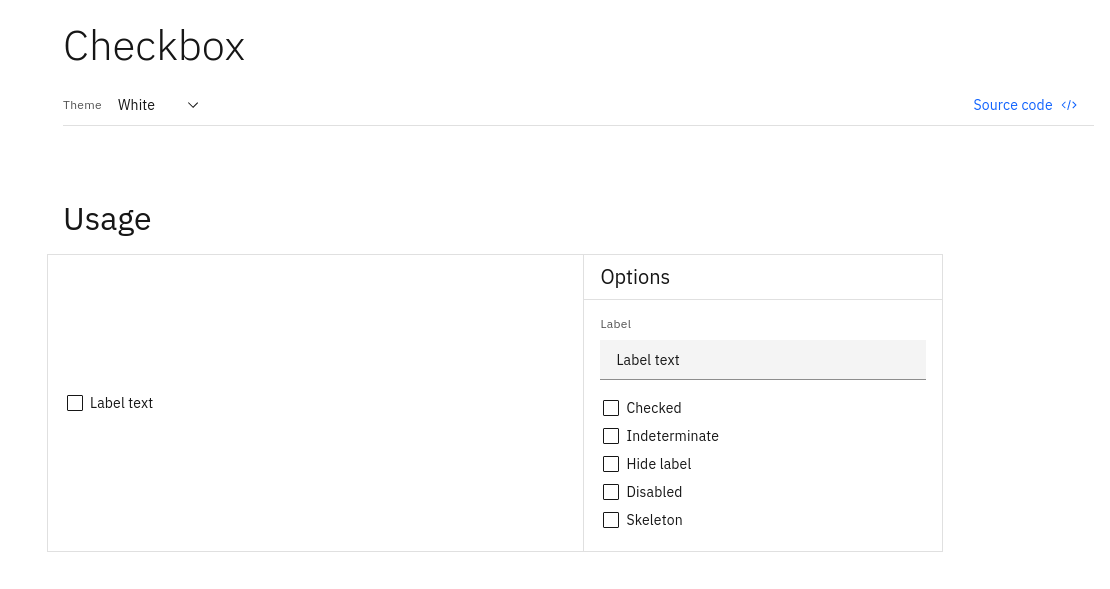Click the 'Indeterminate' option text
1110x589 pixels.
(672, 436)
